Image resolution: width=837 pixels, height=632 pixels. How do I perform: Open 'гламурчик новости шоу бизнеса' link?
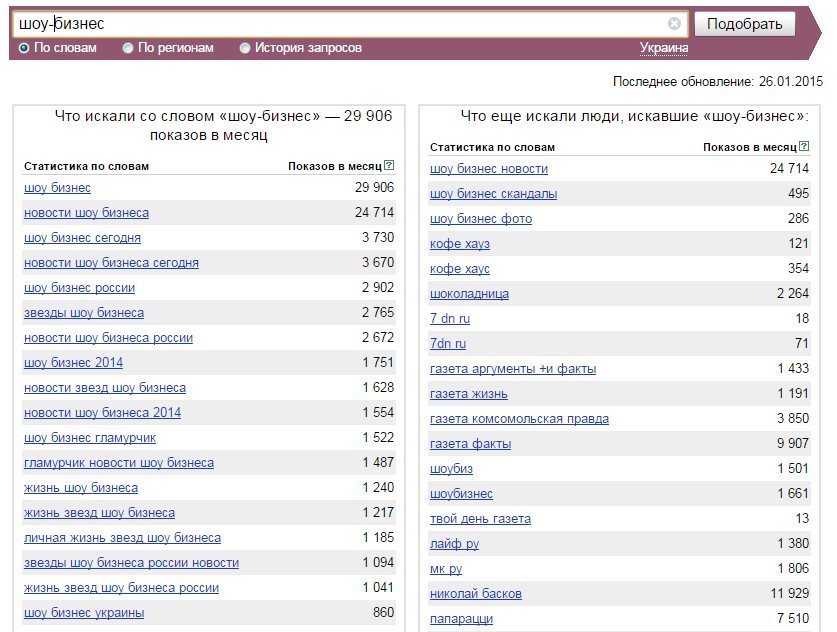tap(119, 463)
